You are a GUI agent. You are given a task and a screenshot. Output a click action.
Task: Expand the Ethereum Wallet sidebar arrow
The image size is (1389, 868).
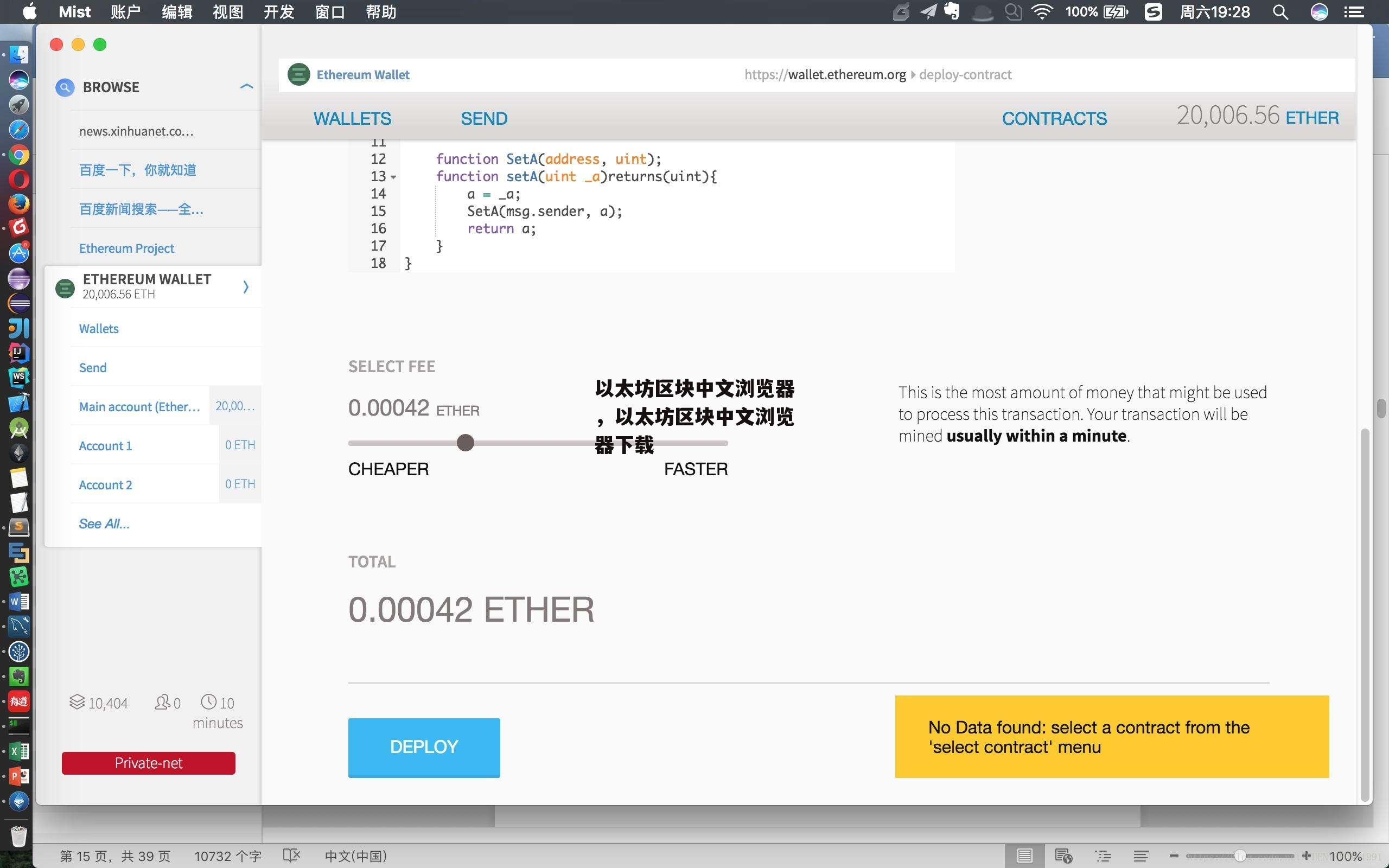point(246,286)
